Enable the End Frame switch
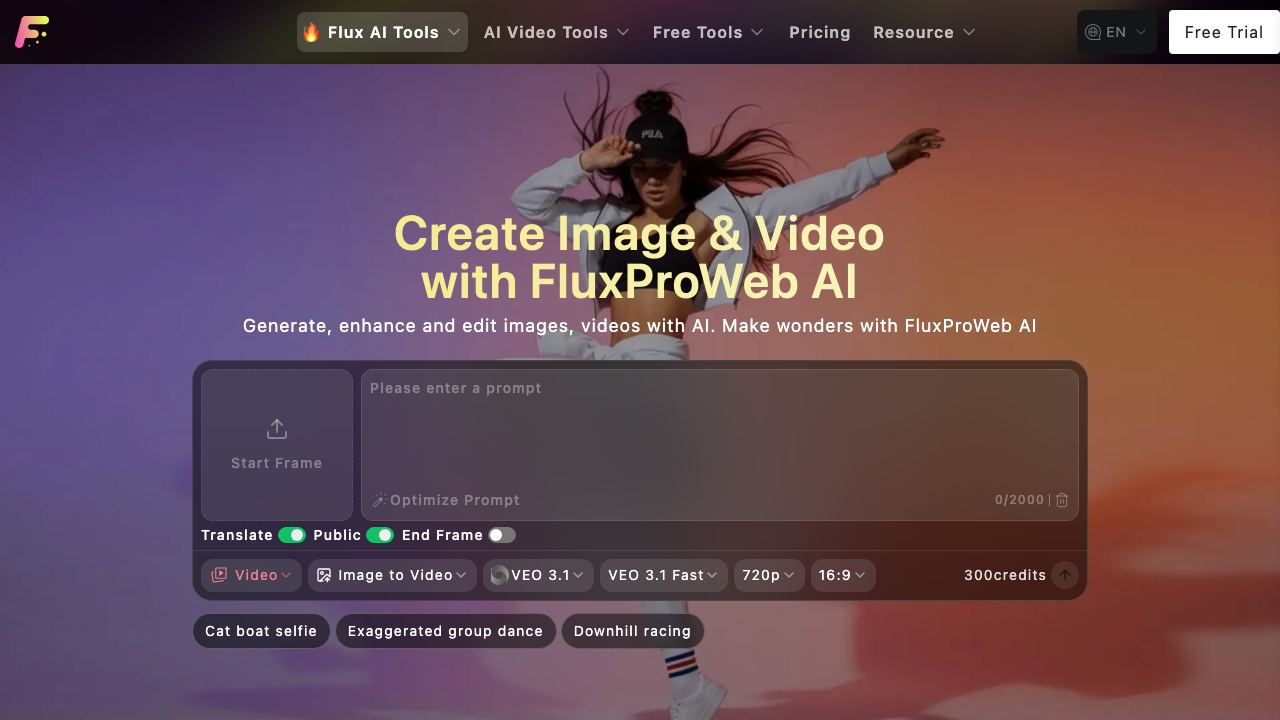This screenshot has height=720, width=1280. (502, 535)
